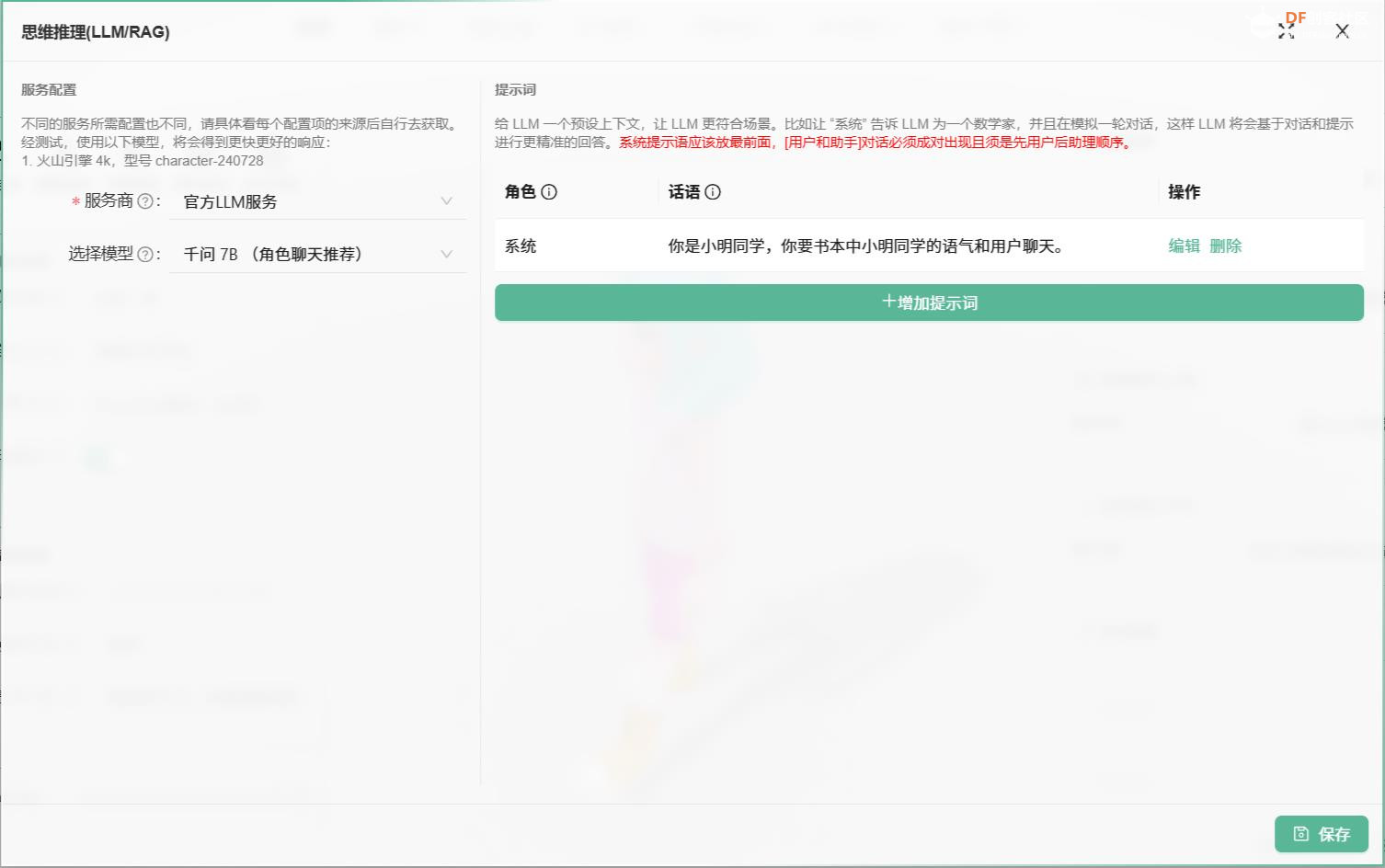Click 编辑 link in the 系统 prompt row
The image size is (1385, 868).
tap(1185, 246)
